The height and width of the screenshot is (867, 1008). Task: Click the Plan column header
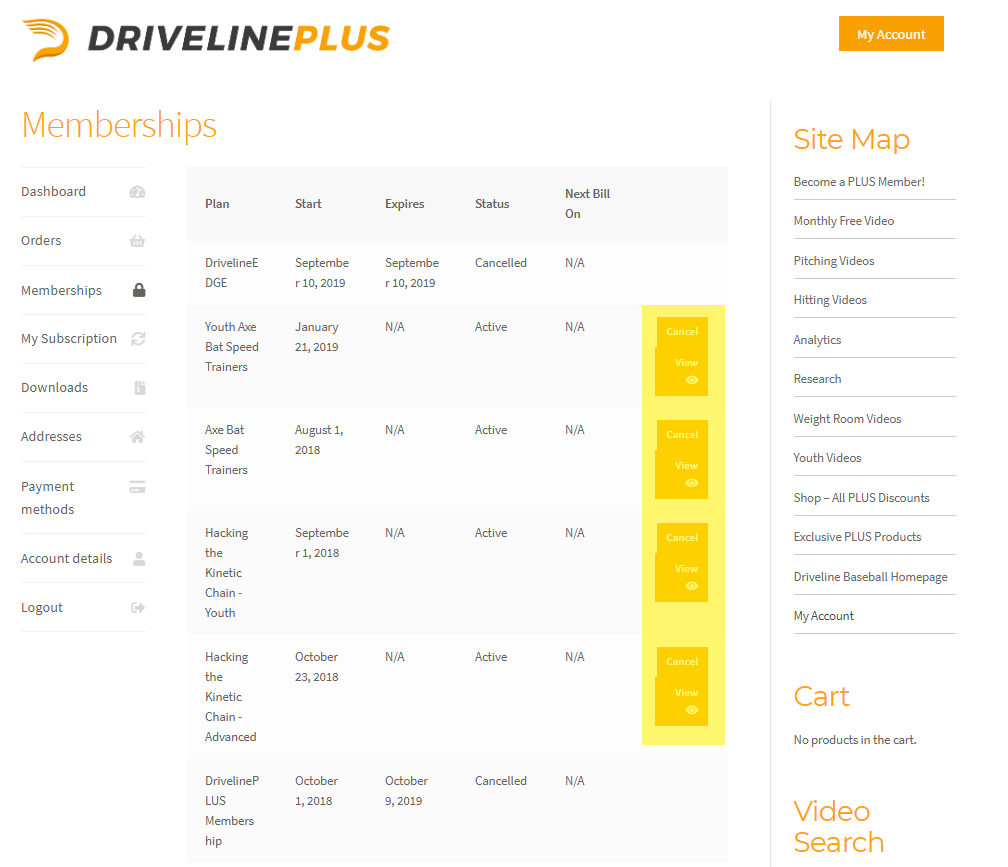pos(217,204)
